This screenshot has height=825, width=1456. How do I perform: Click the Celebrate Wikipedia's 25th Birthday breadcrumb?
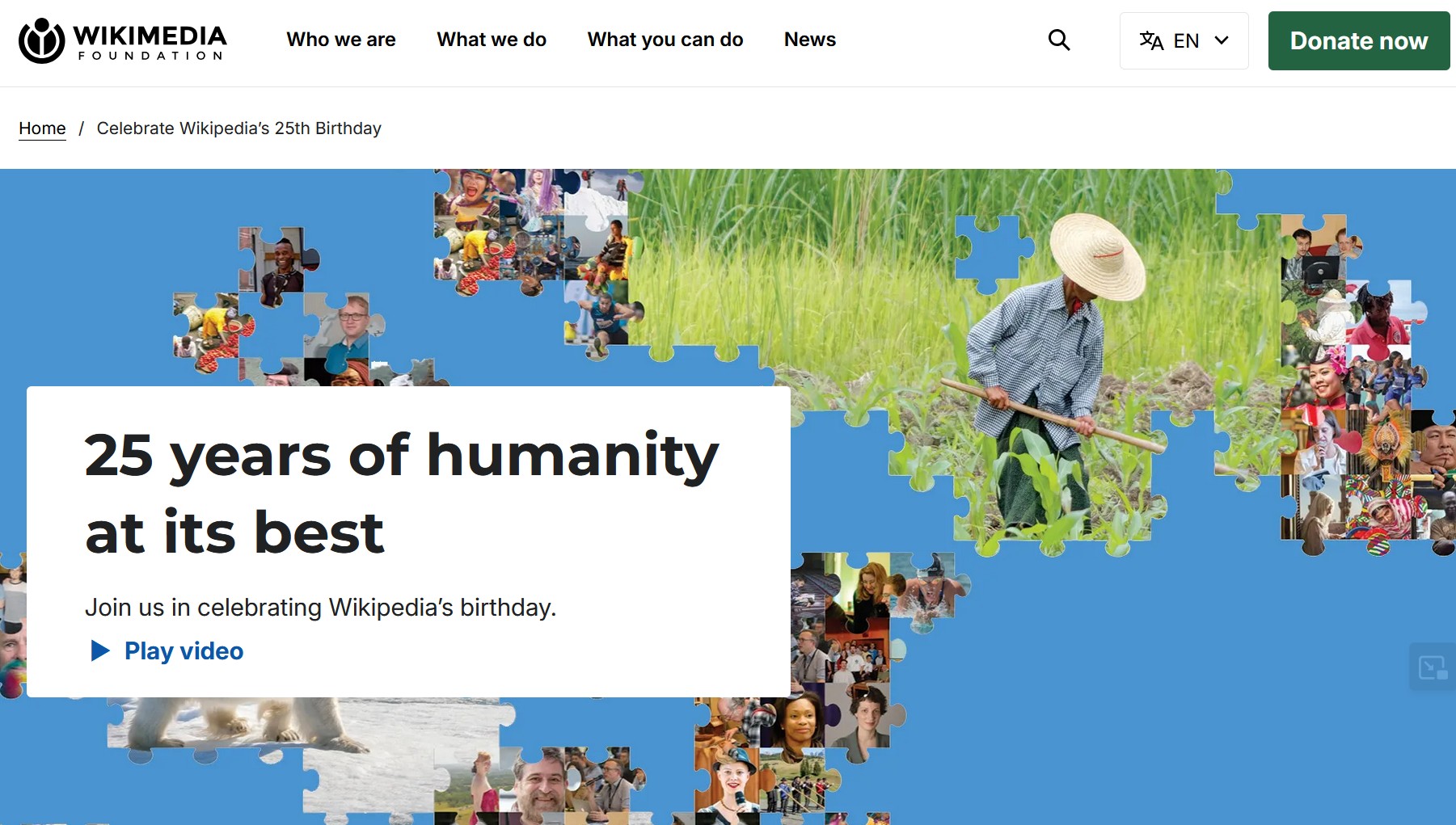point(239,128)
